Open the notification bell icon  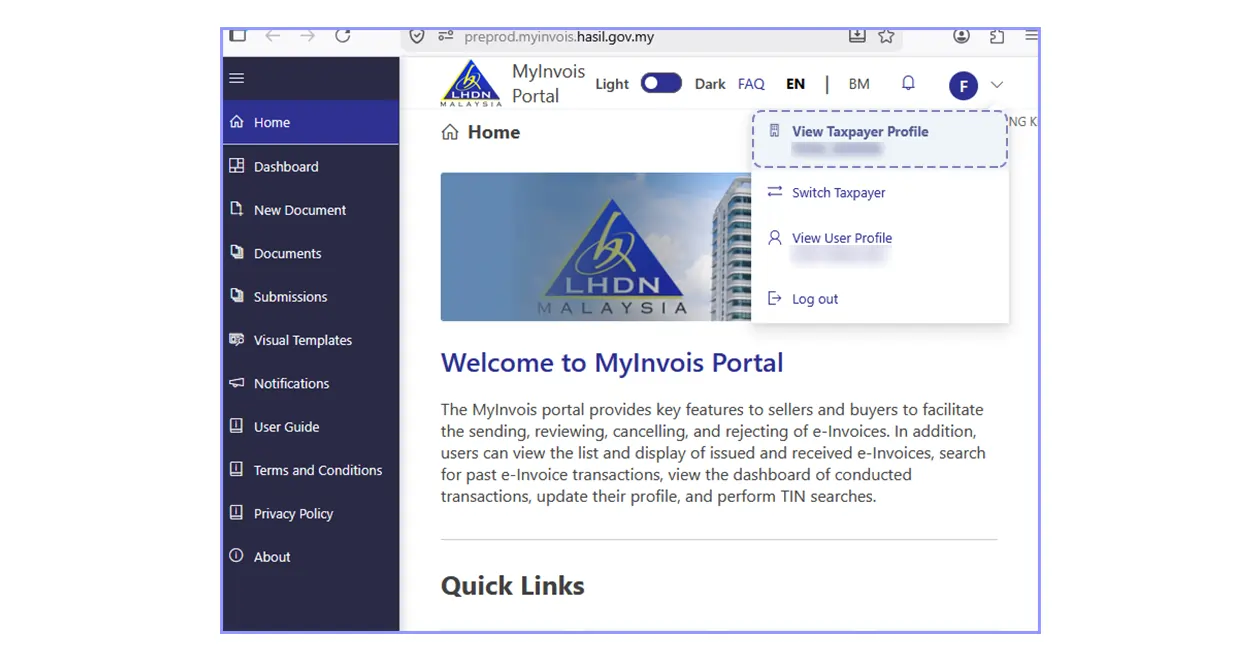click(x=908, y=83)
